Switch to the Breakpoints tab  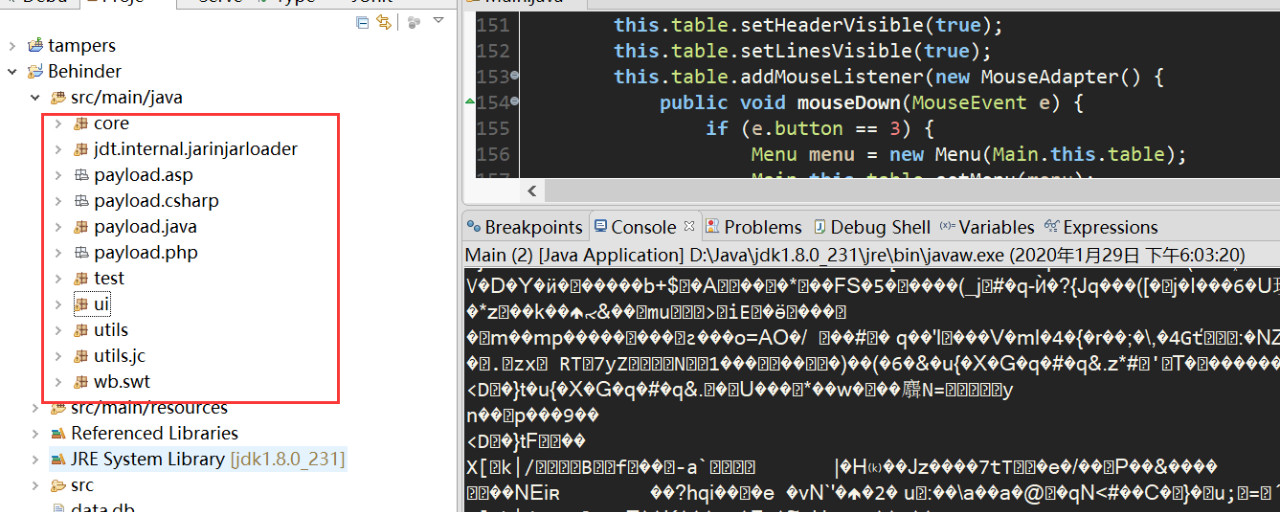[x=524, y=227]
